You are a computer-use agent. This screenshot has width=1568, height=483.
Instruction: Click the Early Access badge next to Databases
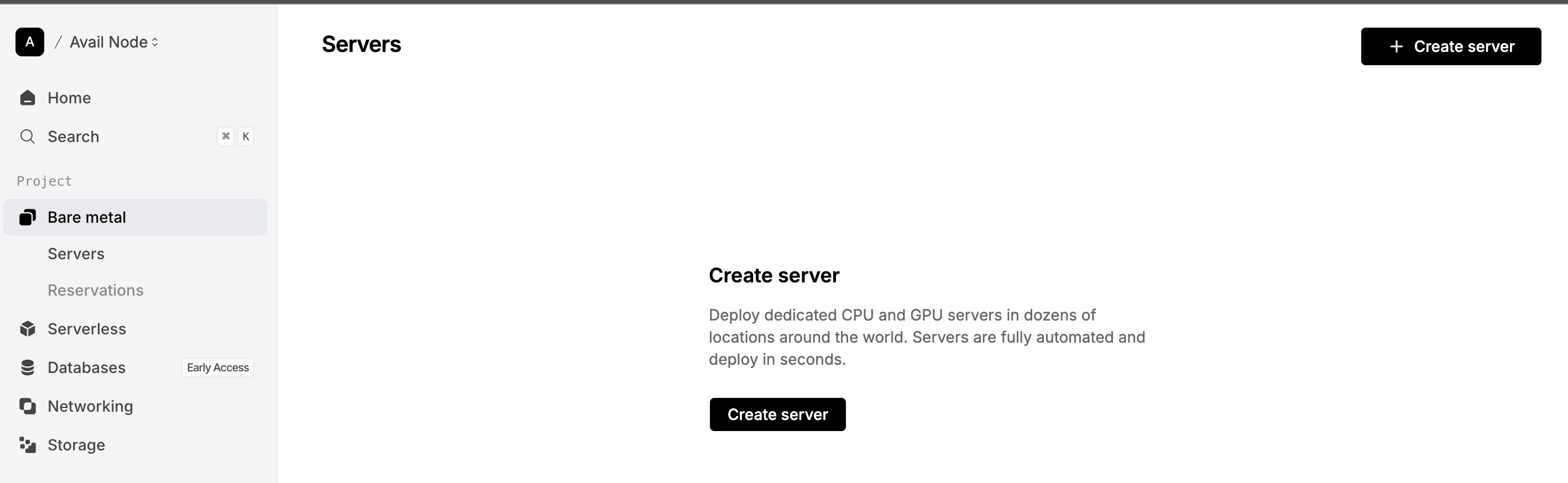coord(217,368)
